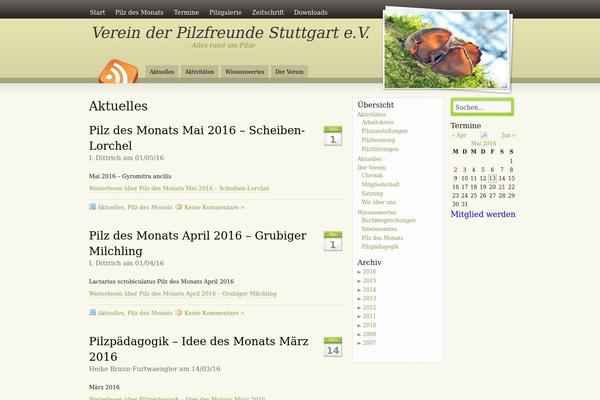Open the orange RSS feed icon
Image resolution: width=600 pixels, height=400 pixels.
click(x=118, y=72)
